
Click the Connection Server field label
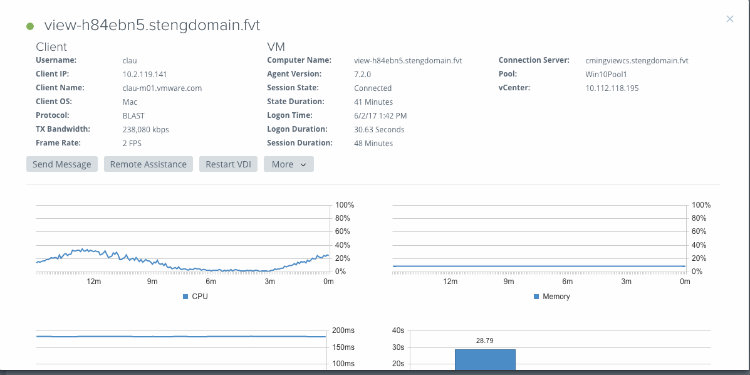pyautogui.click(x=534, y=60)
